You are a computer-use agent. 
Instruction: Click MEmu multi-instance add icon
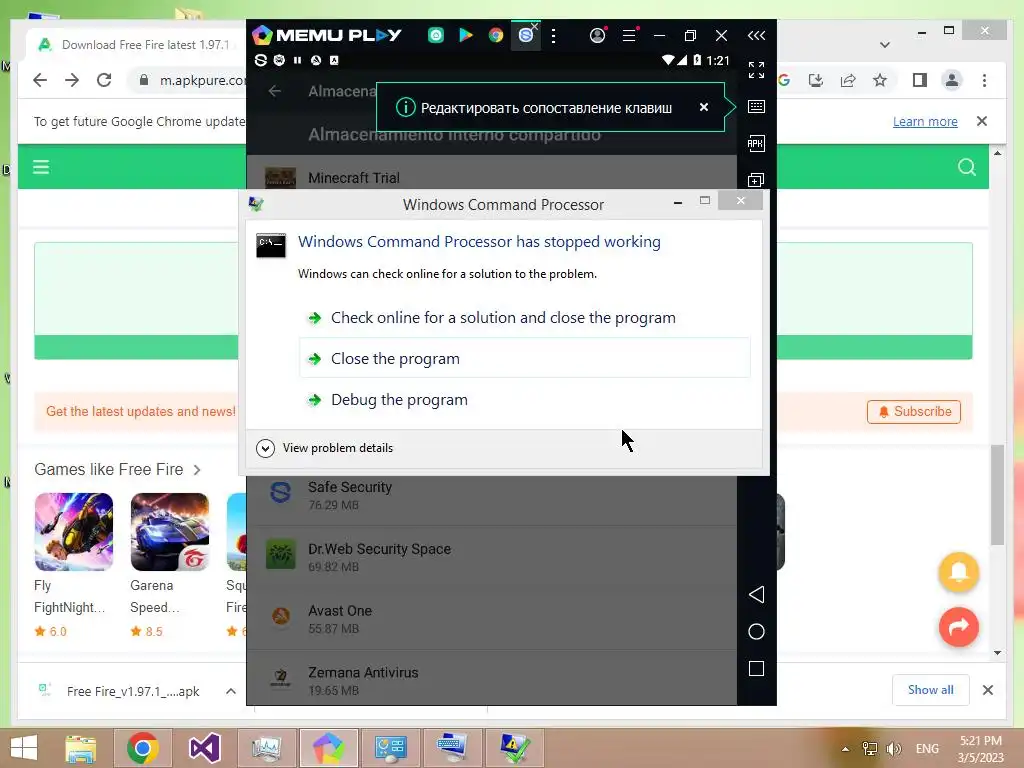pyautogui.click(x=756, y=180)
